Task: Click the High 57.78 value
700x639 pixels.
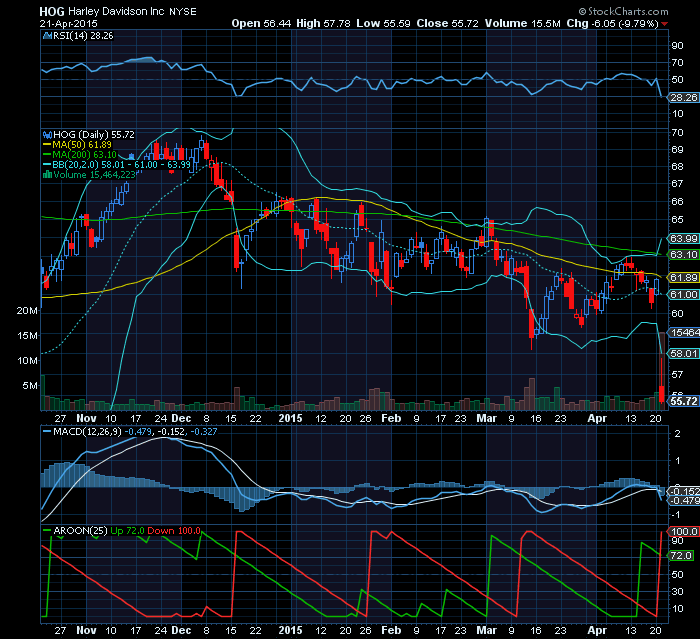Action: click(323, 24)
